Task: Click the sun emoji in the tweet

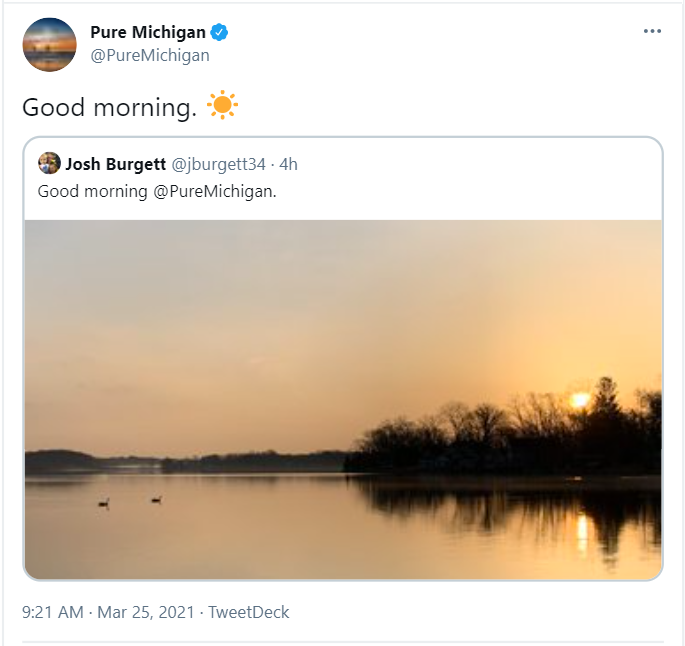Action: [222, 105]
